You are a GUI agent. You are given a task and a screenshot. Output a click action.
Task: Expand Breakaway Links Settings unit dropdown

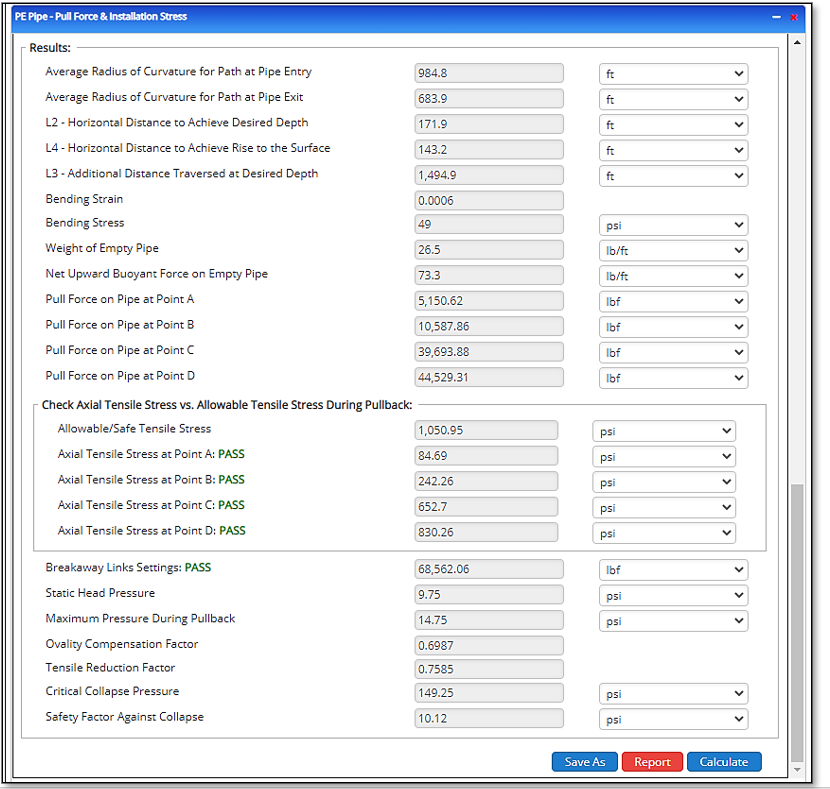tap(673, 570)
